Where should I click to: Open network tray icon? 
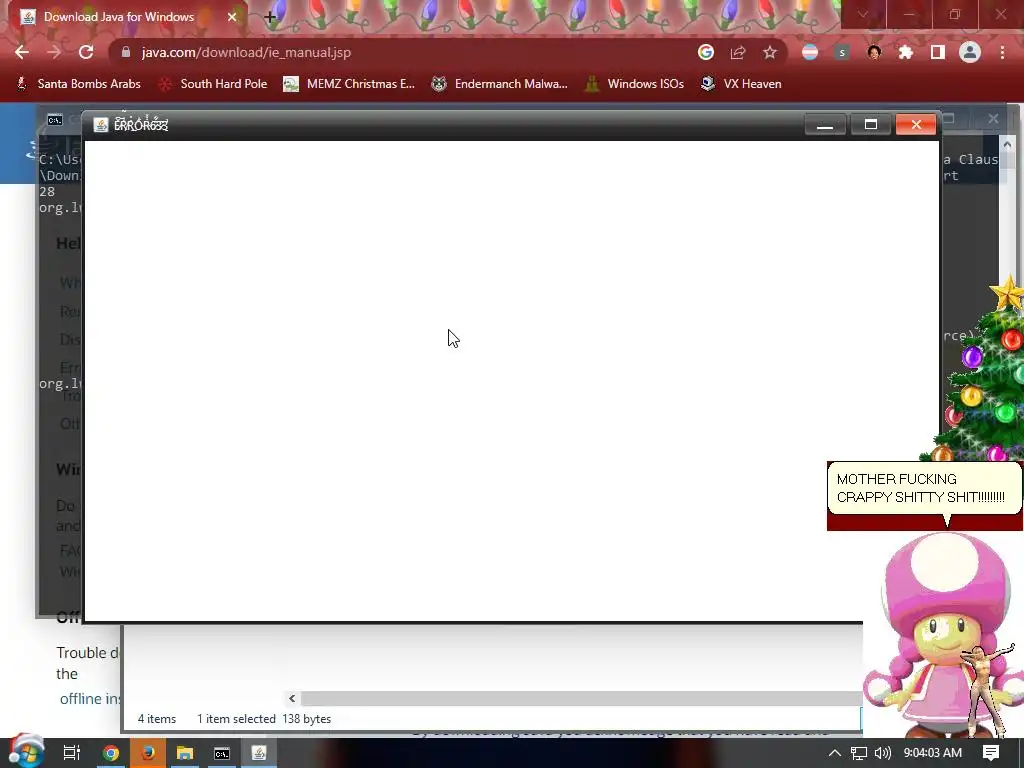(859, 753)
